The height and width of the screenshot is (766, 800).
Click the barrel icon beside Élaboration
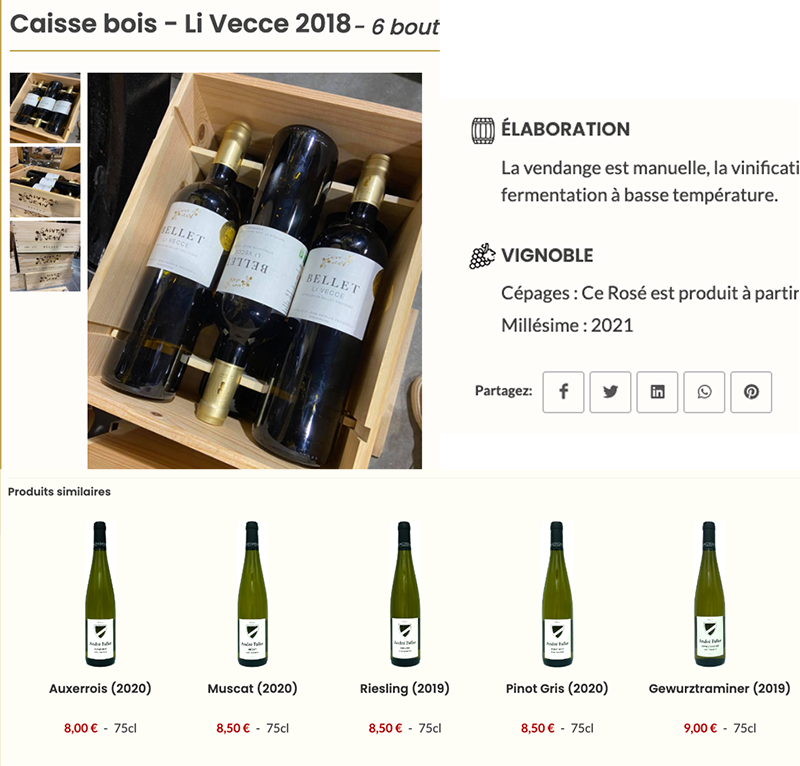(x=483, y=130)
